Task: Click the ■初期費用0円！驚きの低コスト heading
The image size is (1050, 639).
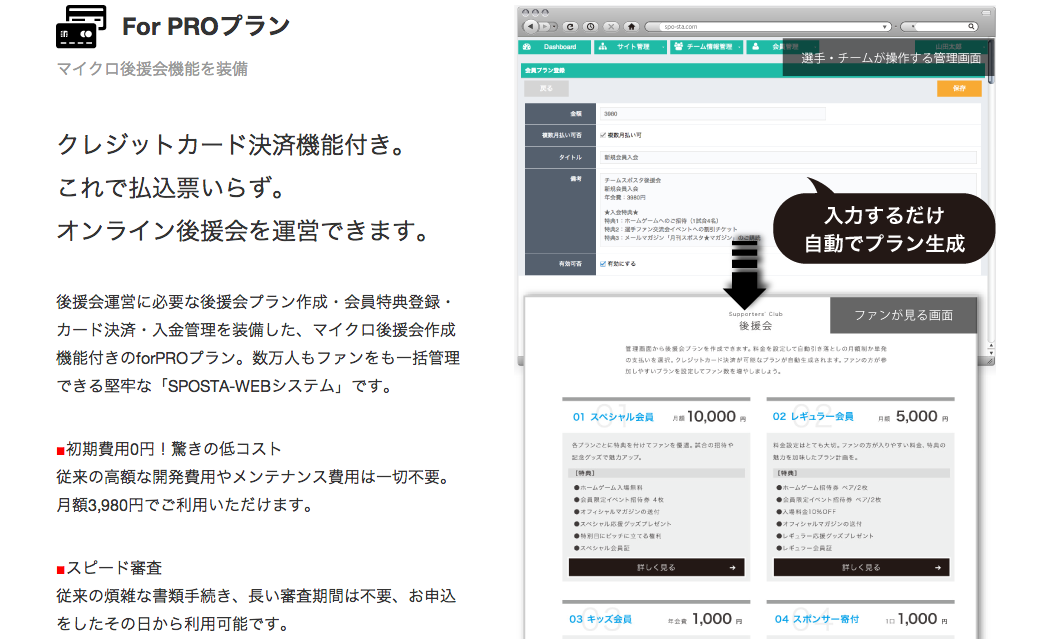Action: 169,449
